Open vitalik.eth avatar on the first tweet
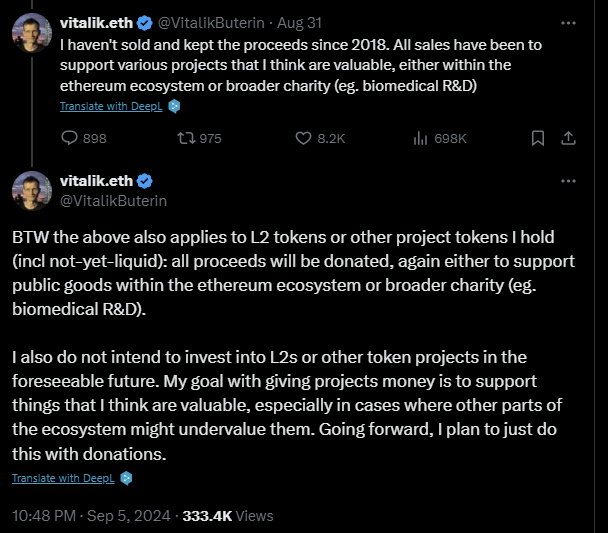608x533 pixels. click(32, 33)
